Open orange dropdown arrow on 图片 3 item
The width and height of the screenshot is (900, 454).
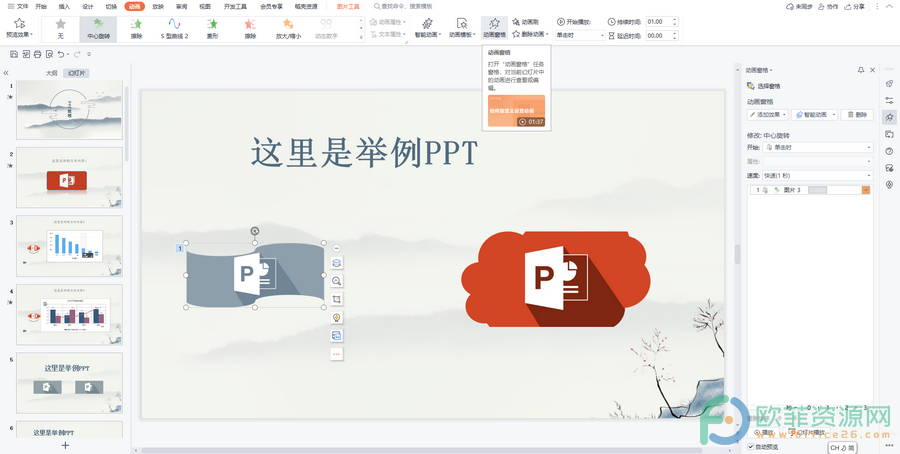(x=866, y=190)
